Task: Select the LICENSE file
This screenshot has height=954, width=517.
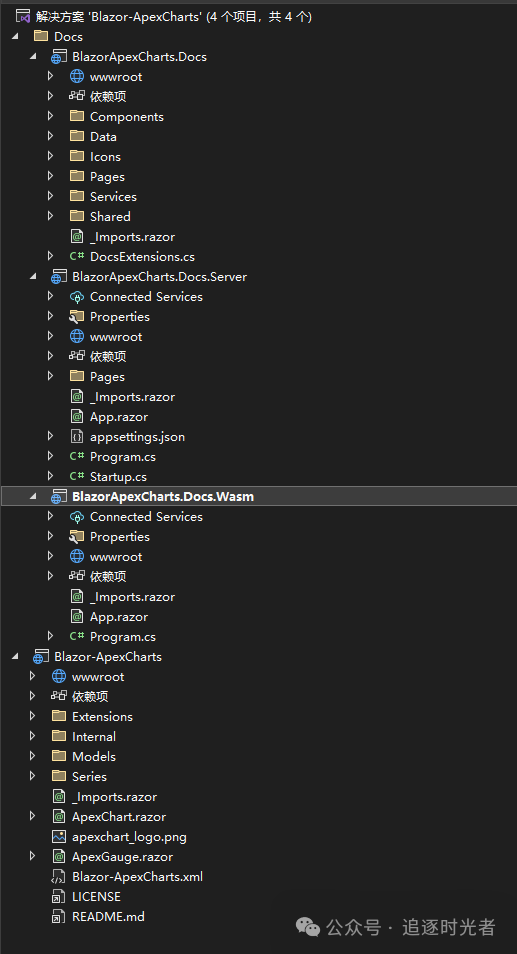Action: 96,897
